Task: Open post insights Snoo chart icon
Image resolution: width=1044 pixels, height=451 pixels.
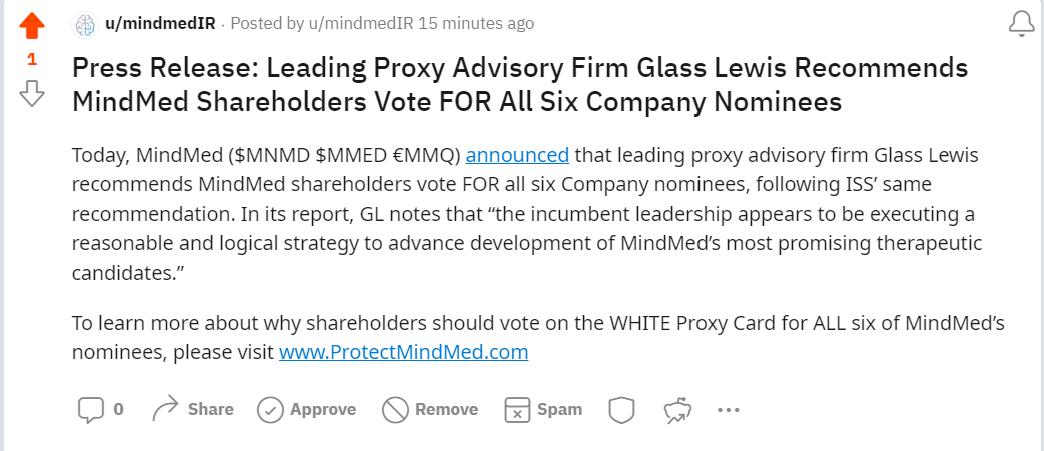Action: 678,409
